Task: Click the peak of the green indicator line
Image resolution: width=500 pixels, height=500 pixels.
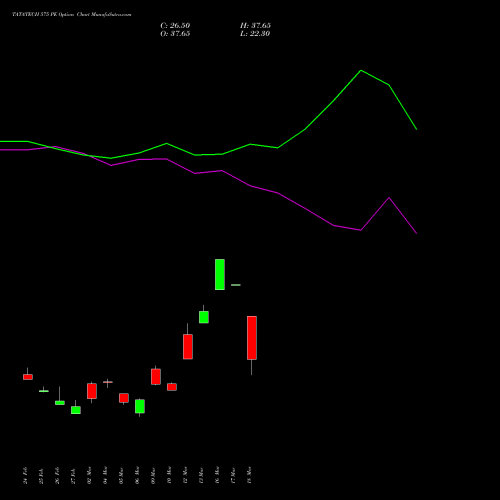Action: tap(361, 71)
